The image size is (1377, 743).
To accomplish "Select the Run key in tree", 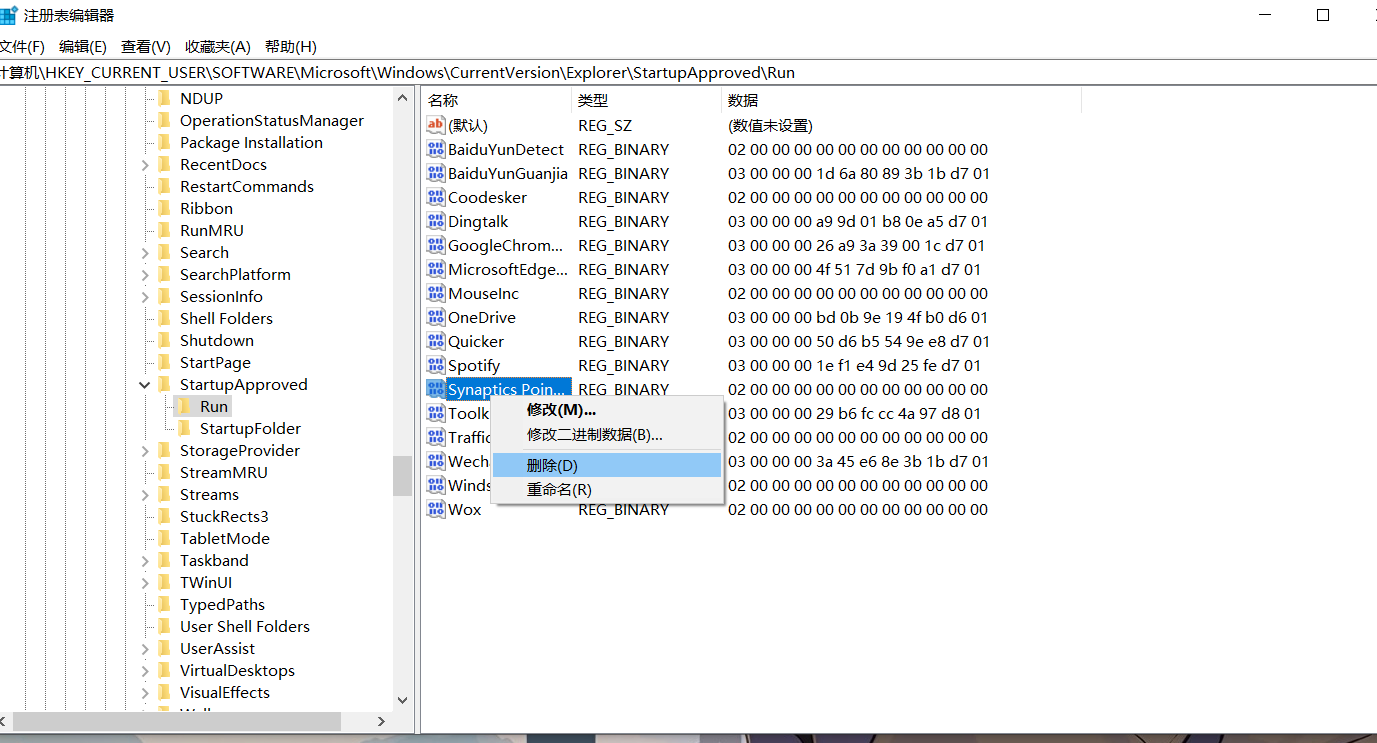I will [x=214, y=406].
